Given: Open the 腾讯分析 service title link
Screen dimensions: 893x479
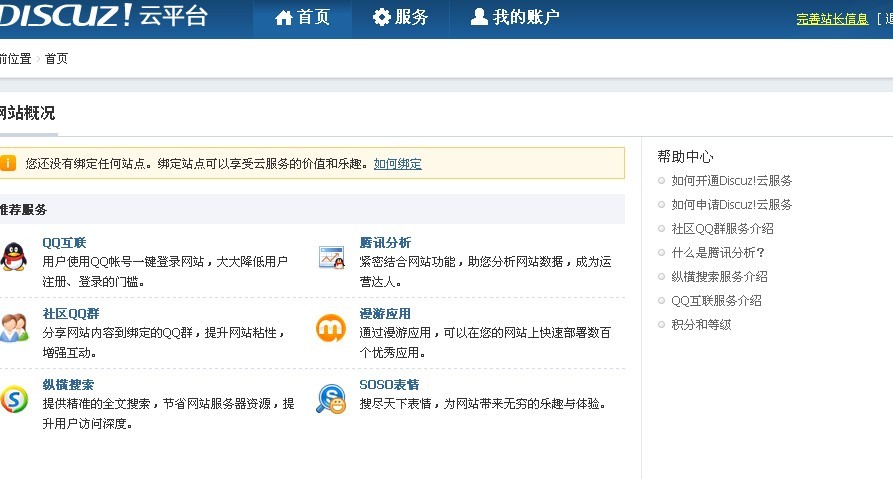Looking at the screenshot, I should pos(385,243).
